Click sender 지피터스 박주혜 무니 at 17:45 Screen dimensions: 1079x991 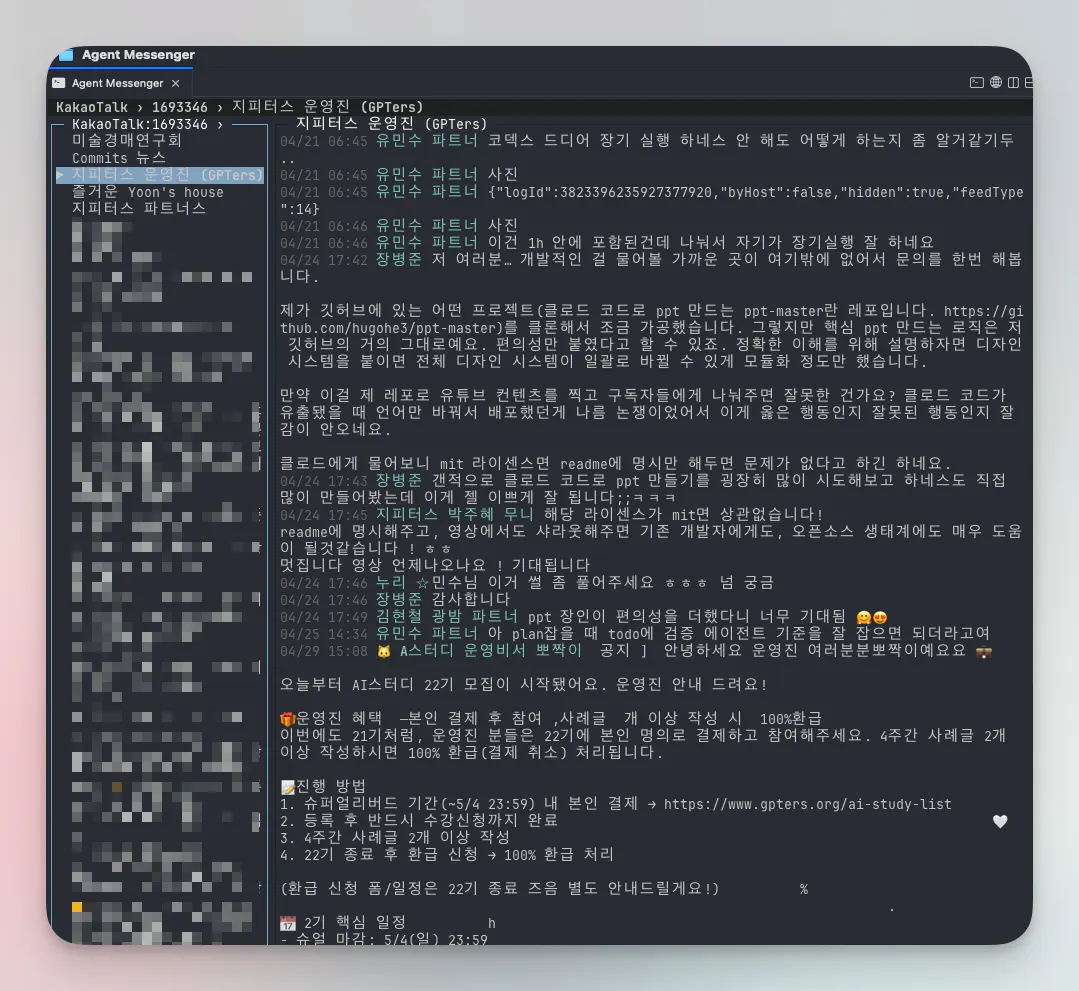(454, 514)
